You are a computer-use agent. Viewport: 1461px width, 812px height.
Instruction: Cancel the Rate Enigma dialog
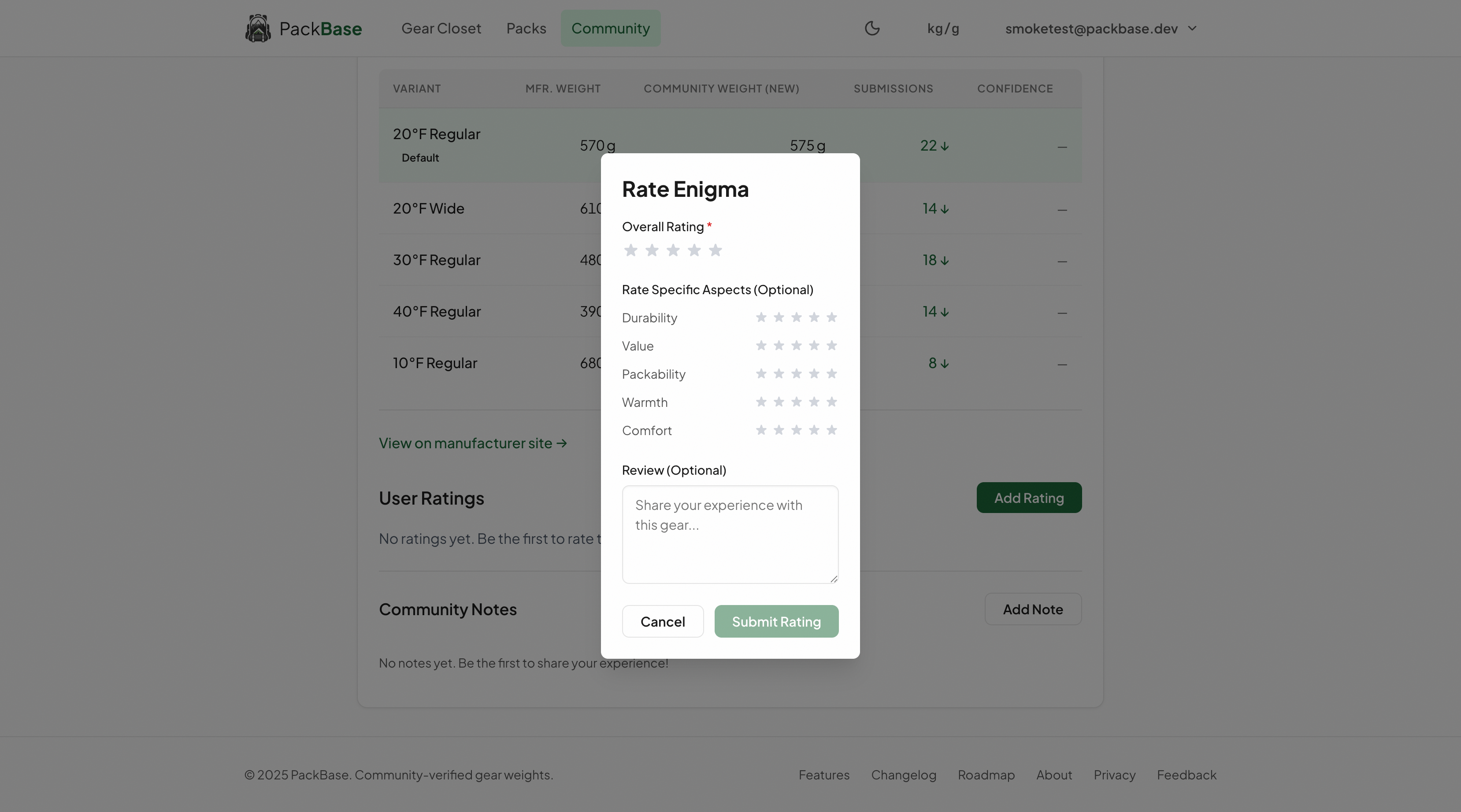(x=663, y=621)
